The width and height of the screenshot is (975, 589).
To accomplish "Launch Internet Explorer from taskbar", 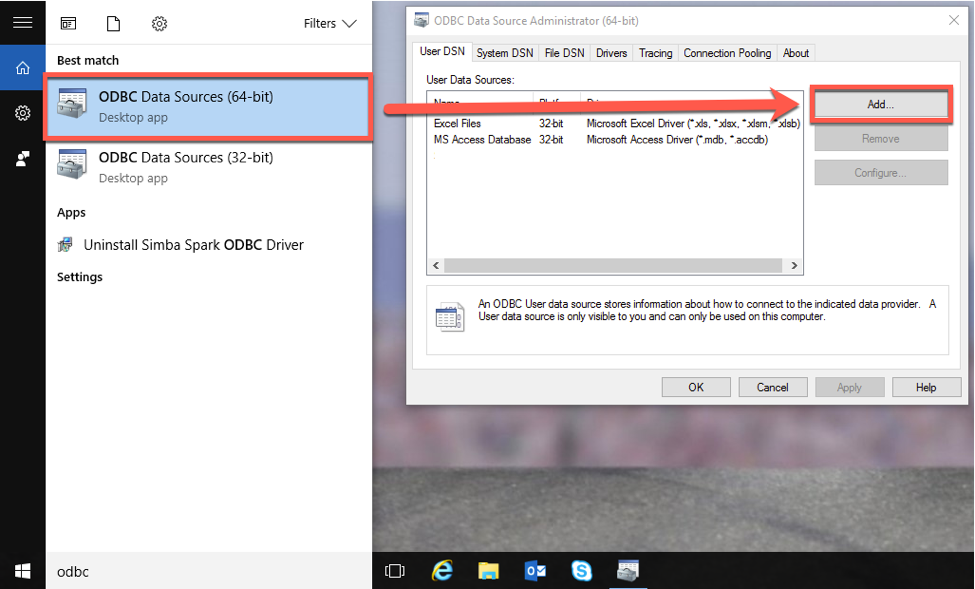I will (x=441, y=571).
